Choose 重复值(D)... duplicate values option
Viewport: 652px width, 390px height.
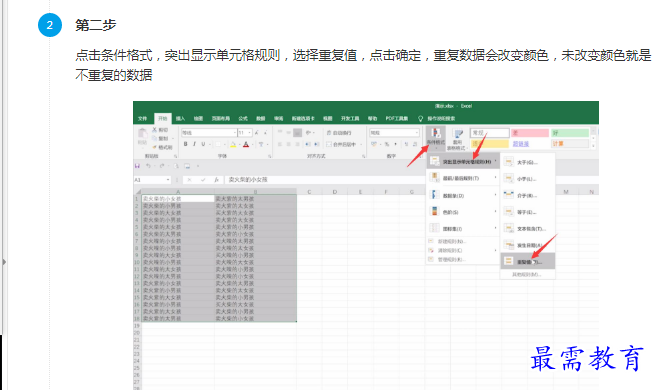528,262
